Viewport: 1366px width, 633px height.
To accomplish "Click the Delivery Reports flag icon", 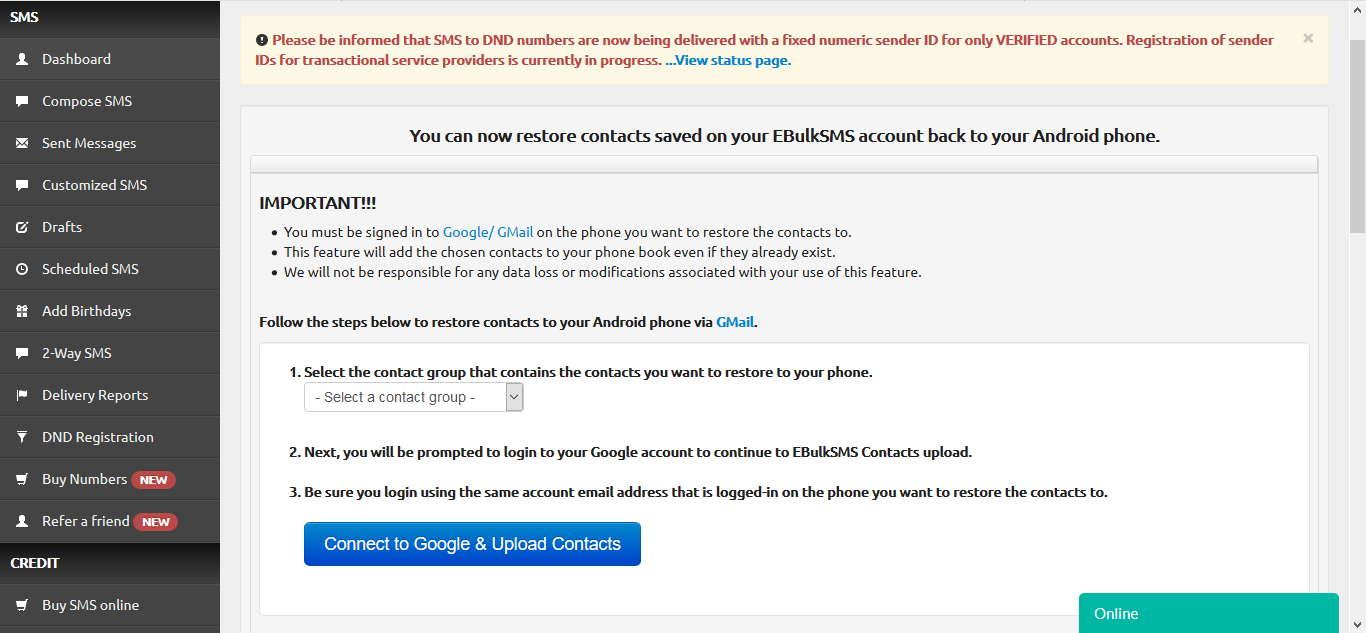I will point(22,395).
